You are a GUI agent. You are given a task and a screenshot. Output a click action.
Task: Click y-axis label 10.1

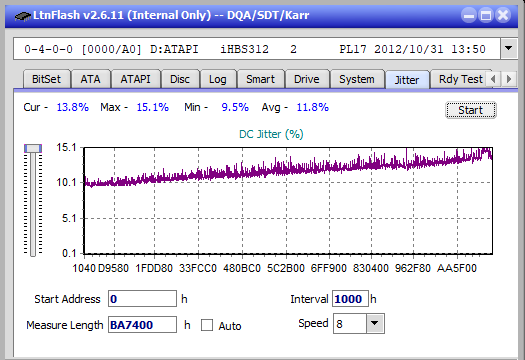[x=67, y=183]
